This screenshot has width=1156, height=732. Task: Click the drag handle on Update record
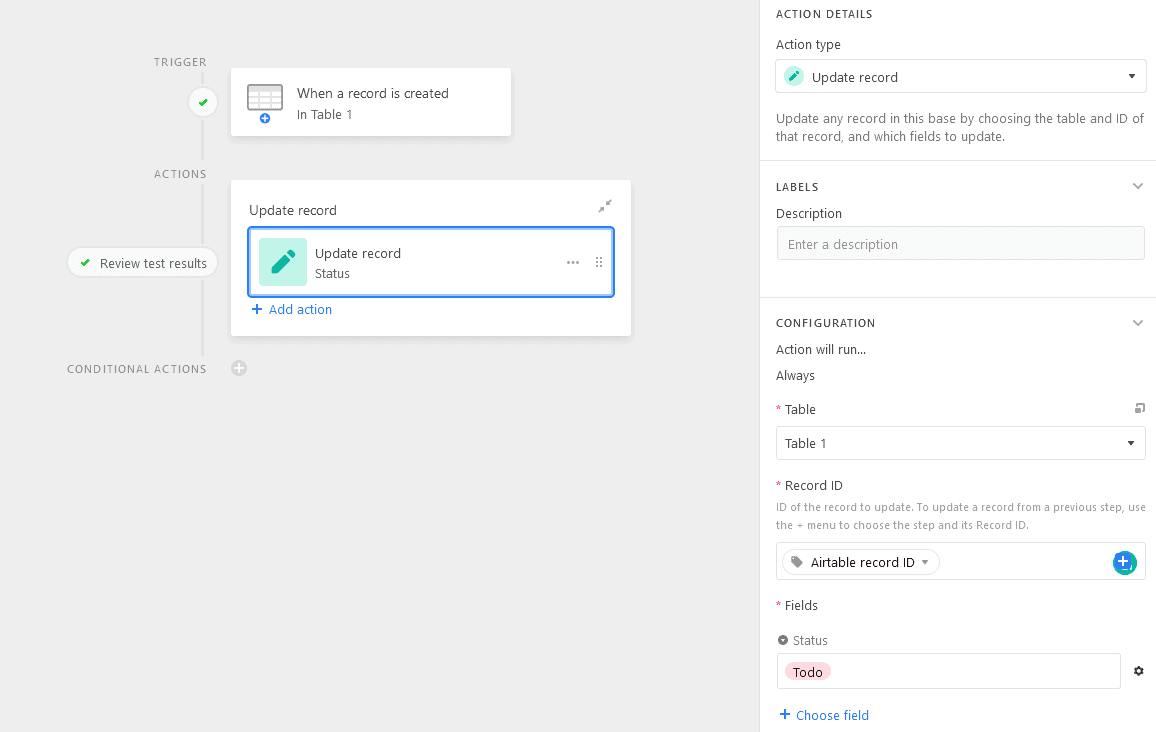599,262
